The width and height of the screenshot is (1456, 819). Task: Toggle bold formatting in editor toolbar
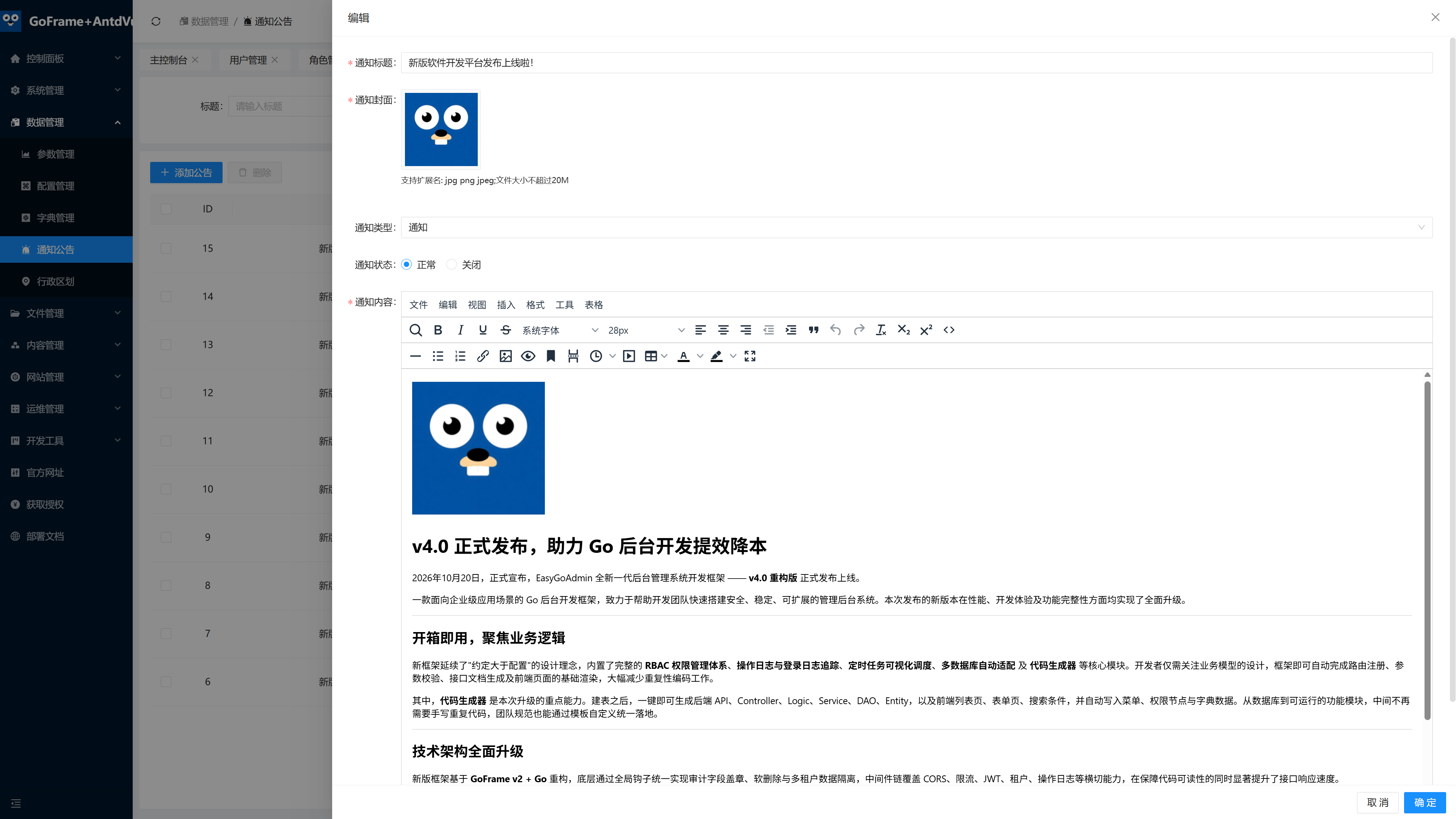coord(438,330)
